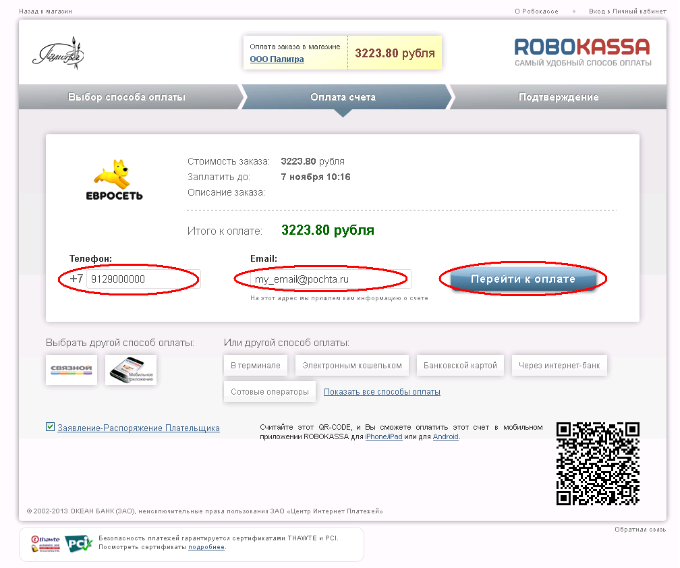
Task: Open iPhone/iPad app link
Action: (x=384, y=437)
